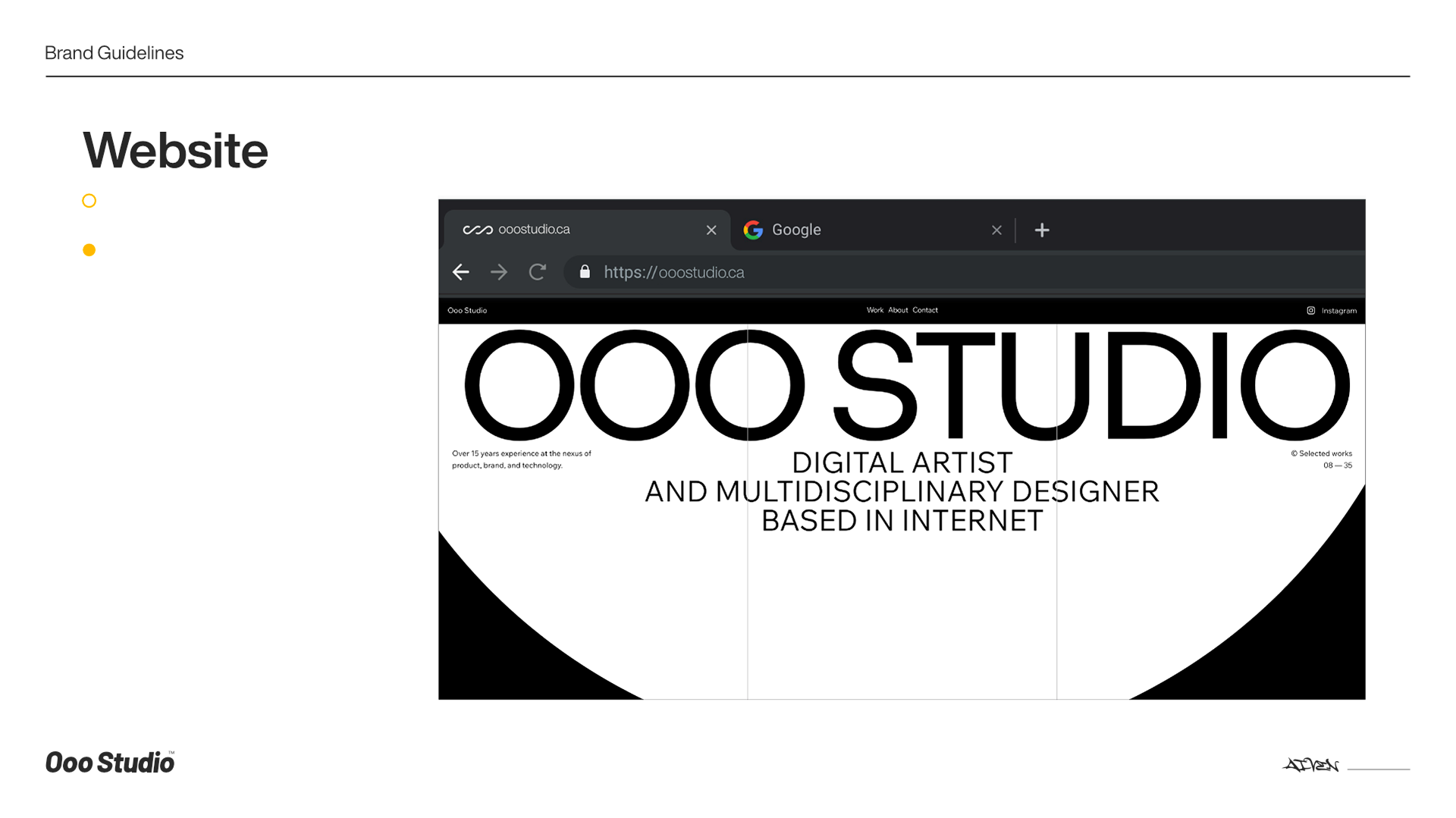
Task: Close the ooostudio.ca tab
Action: pyautogui.click(x=711, y=230)
